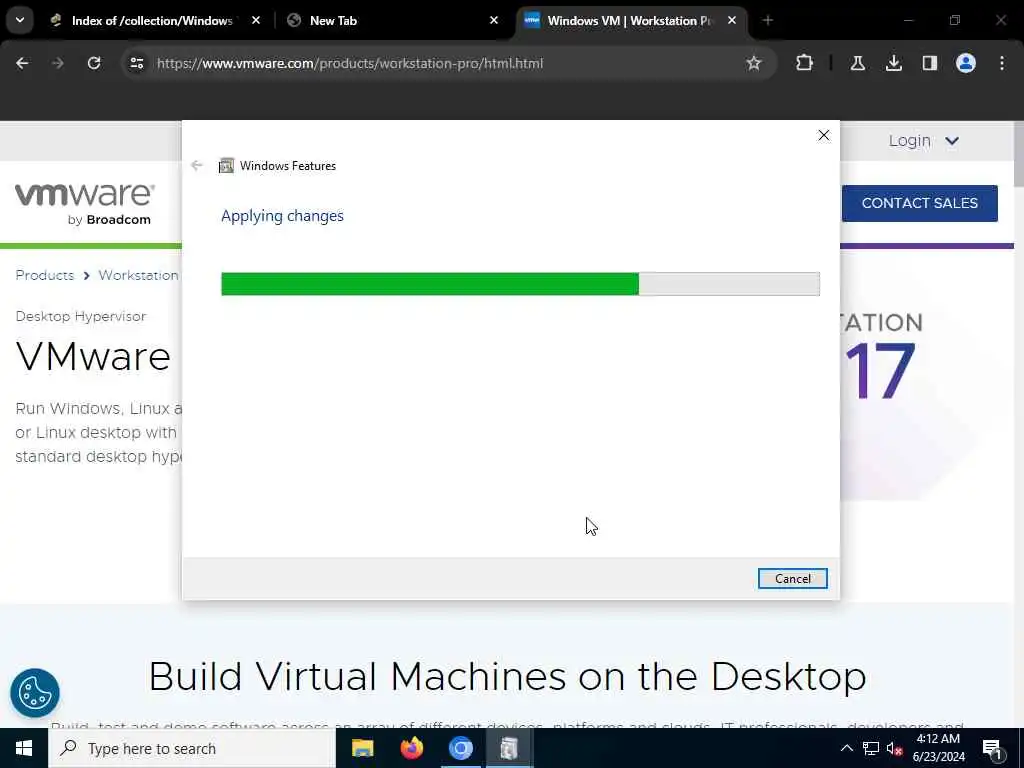Open a new browser tab with plus
1024x768 pixels.
(x=767, y=21)
